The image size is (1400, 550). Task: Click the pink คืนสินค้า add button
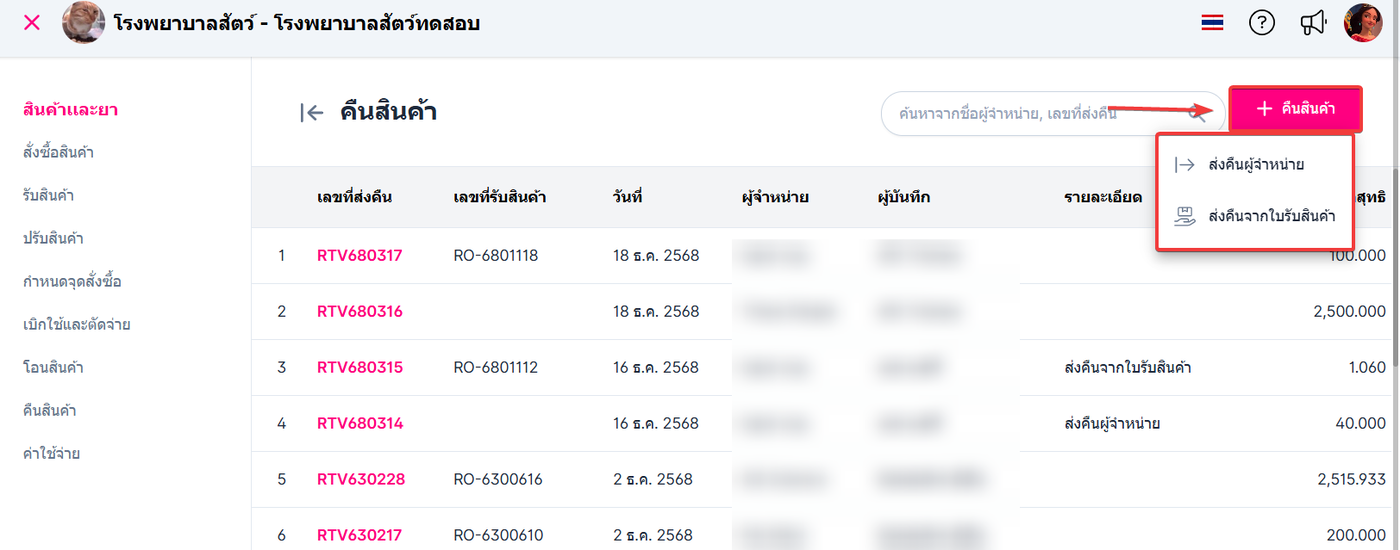click(1295, 108)
